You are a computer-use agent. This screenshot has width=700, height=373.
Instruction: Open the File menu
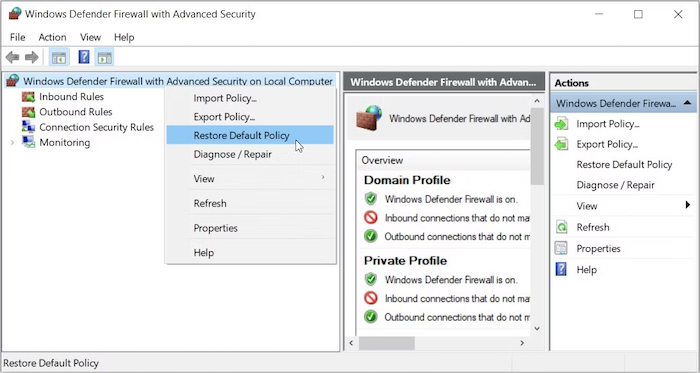click(x=17, y=37)
